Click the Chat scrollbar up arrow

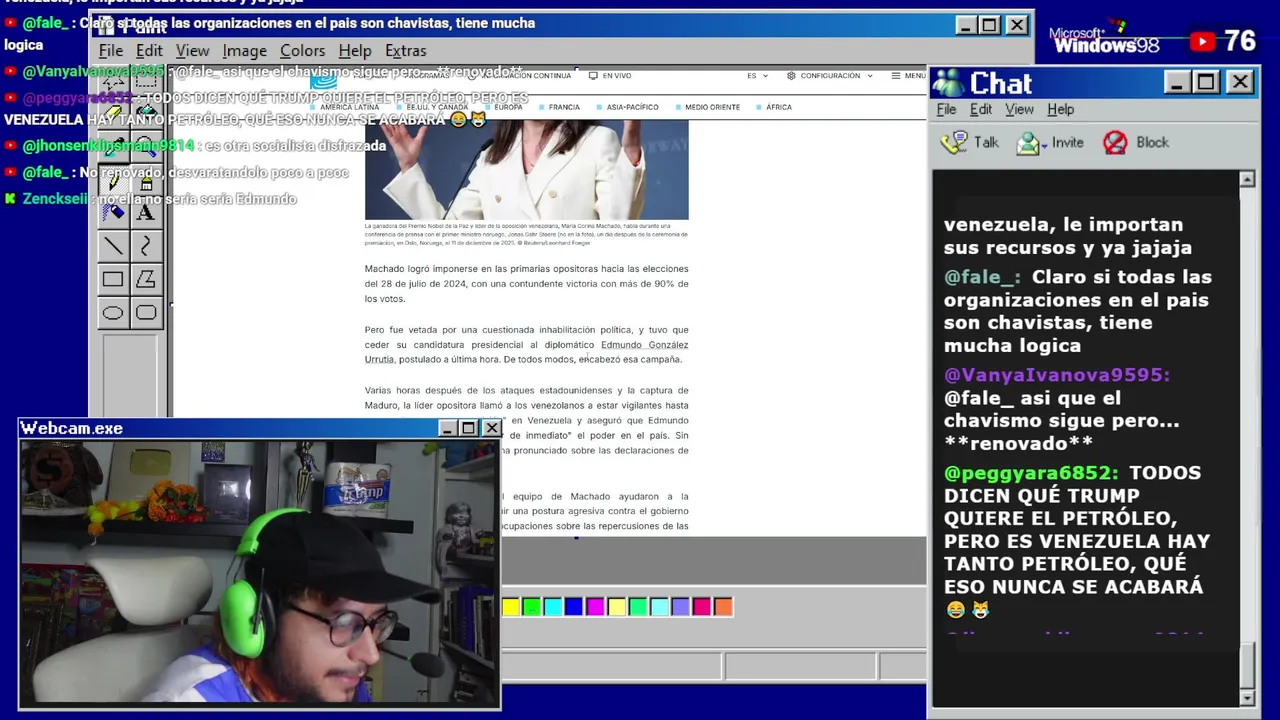(1247, 179)
